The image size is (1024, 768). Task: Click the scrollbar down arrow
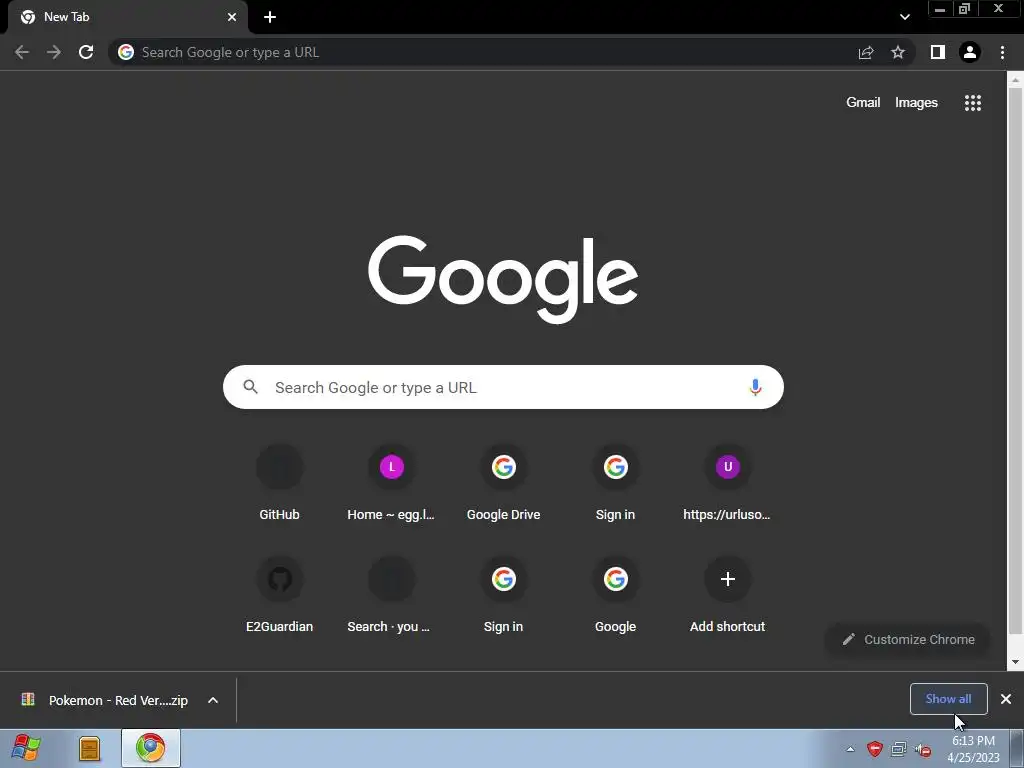tap(1015, 662)
